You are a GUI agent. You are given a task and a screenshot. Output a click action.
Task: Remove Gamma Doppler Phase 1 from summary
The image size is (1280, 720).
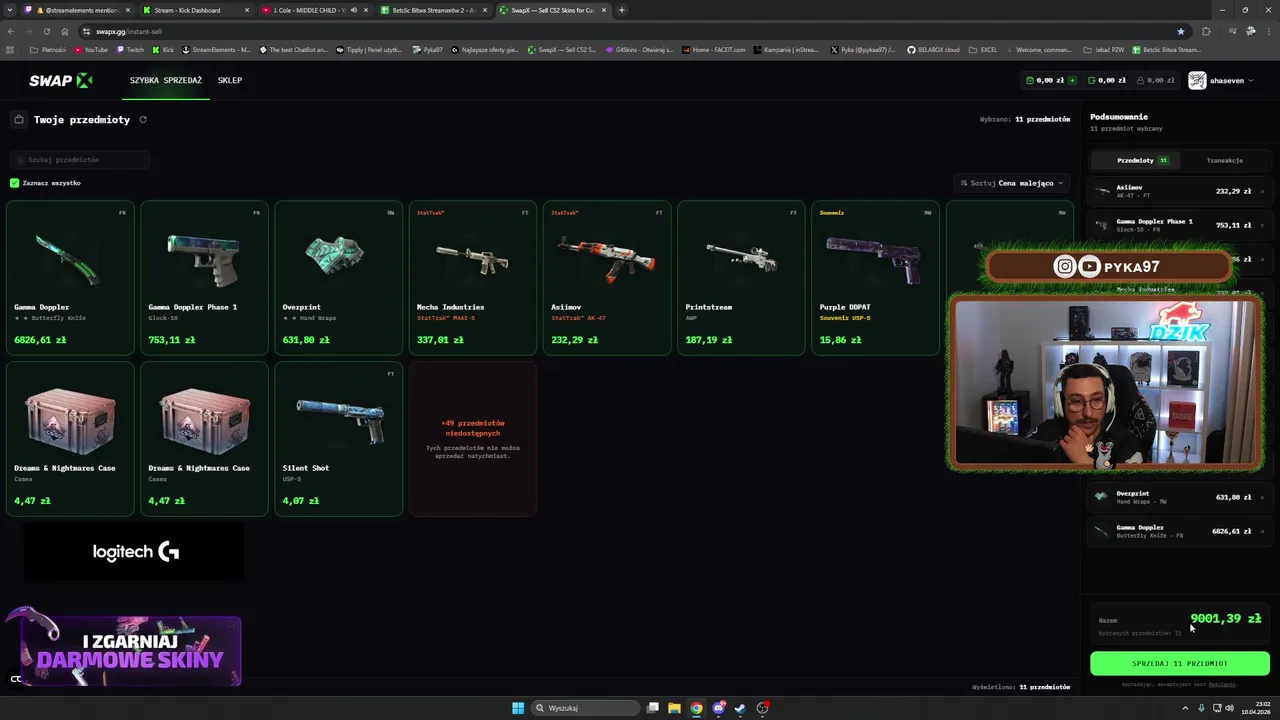point(1262,225)
